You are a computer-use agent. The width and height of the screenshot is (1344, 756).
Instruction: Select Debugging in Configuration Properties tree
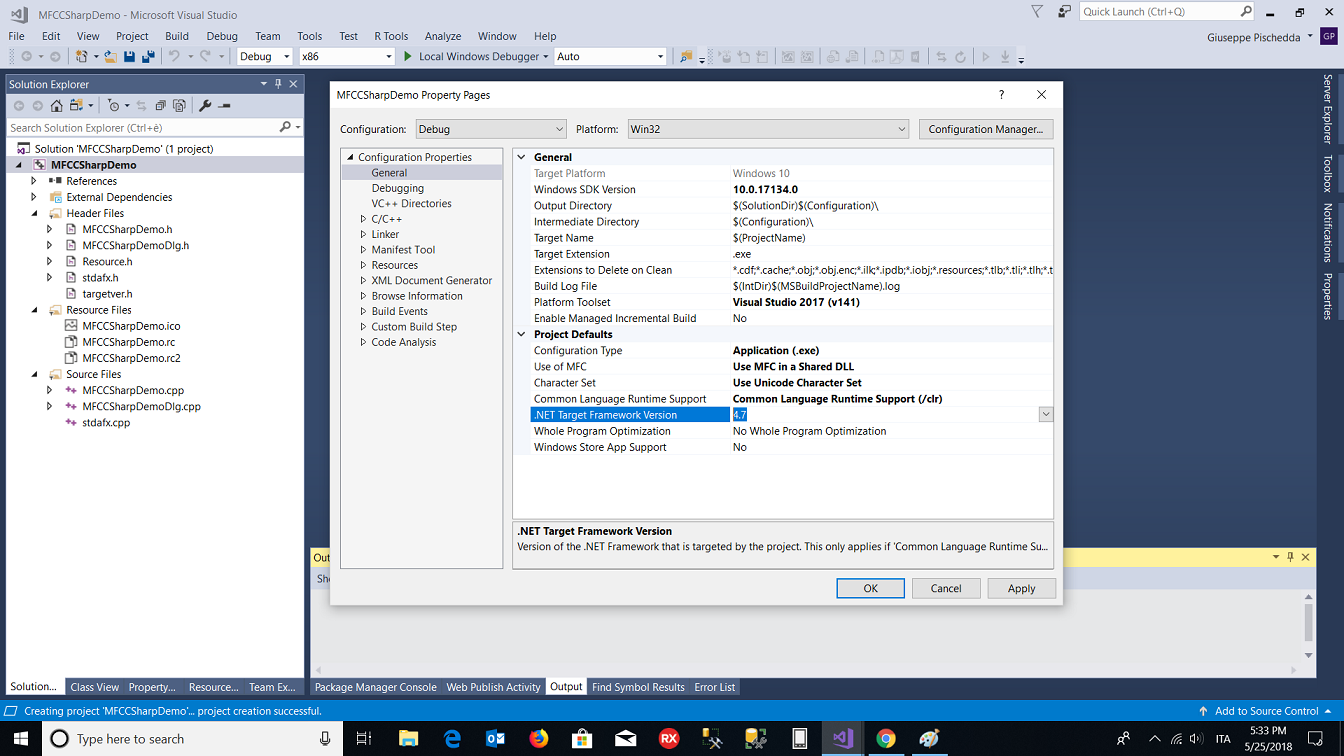[398, 188]
